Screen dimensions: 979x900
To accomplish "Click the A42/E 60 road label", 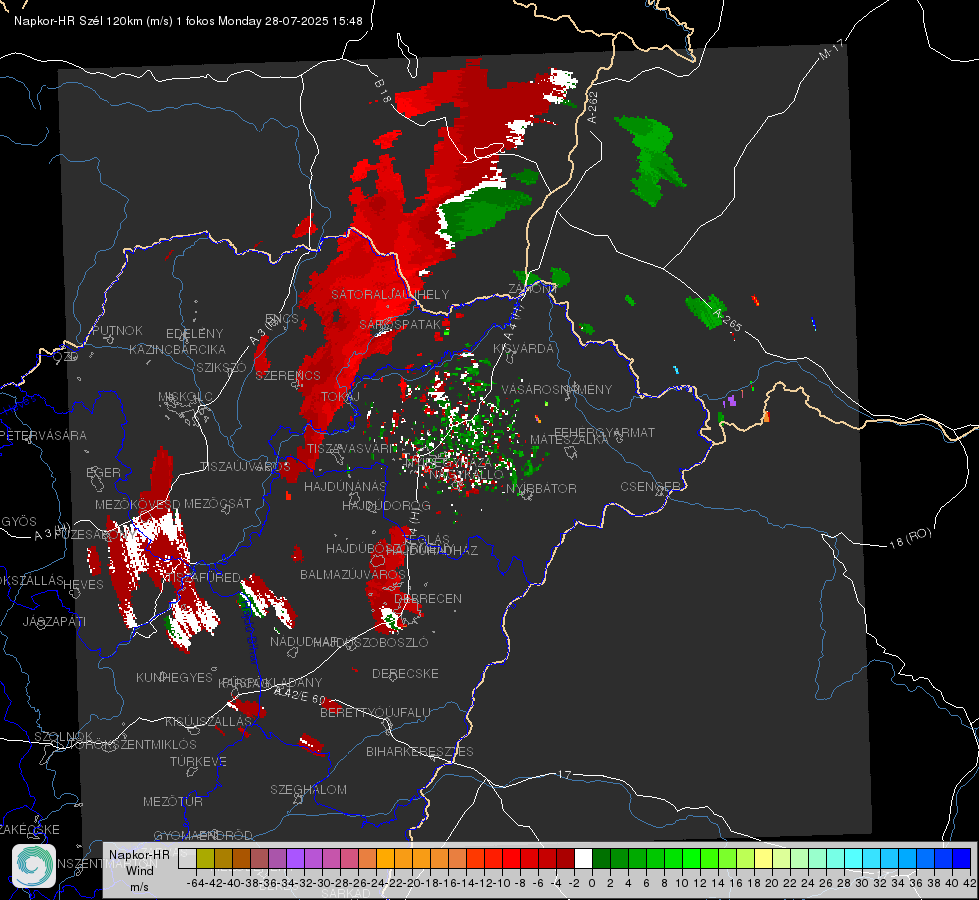I will (301, 695).
